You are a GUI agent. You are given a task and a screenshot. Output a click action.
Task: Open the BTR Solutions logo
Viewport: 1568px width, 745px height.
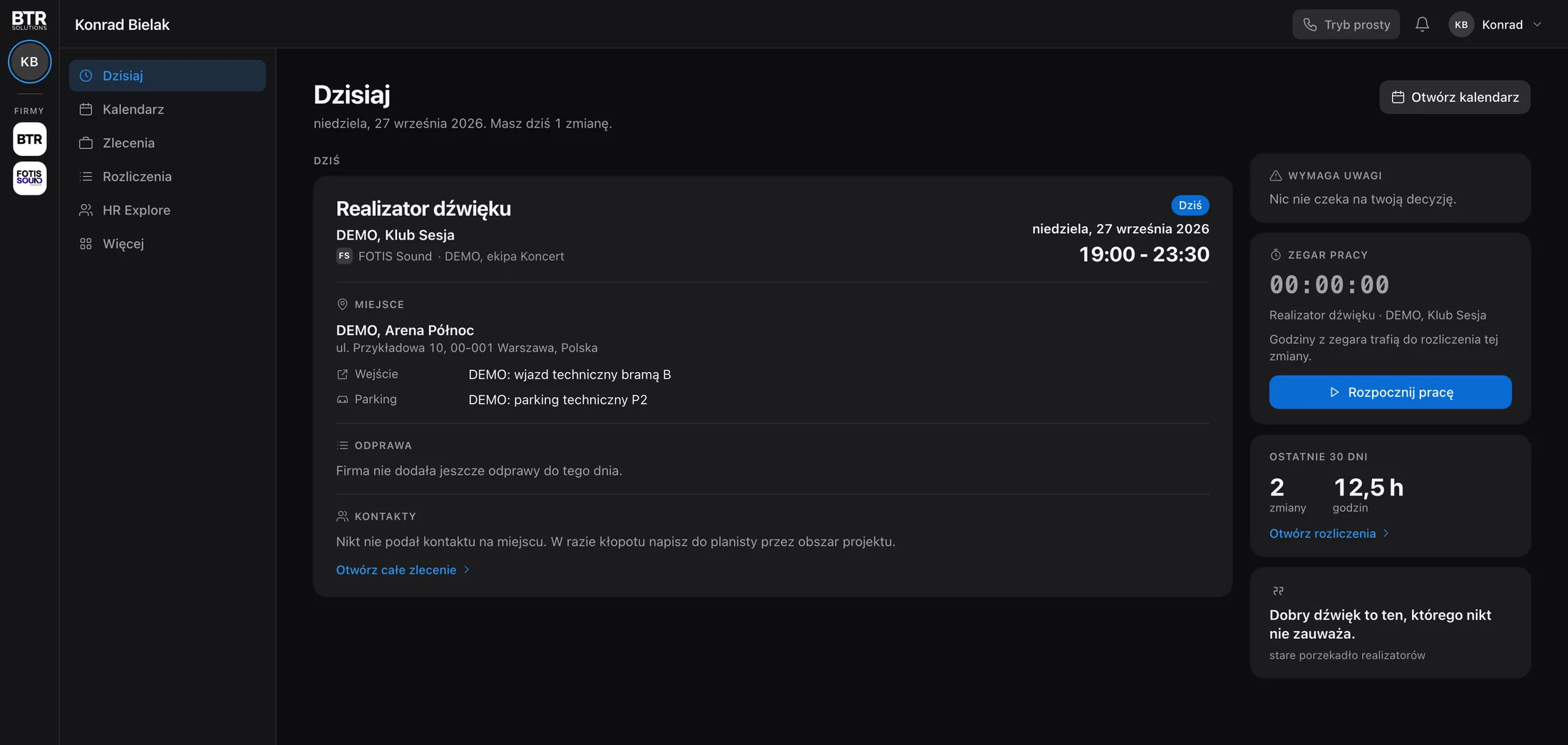coord(29,20)
